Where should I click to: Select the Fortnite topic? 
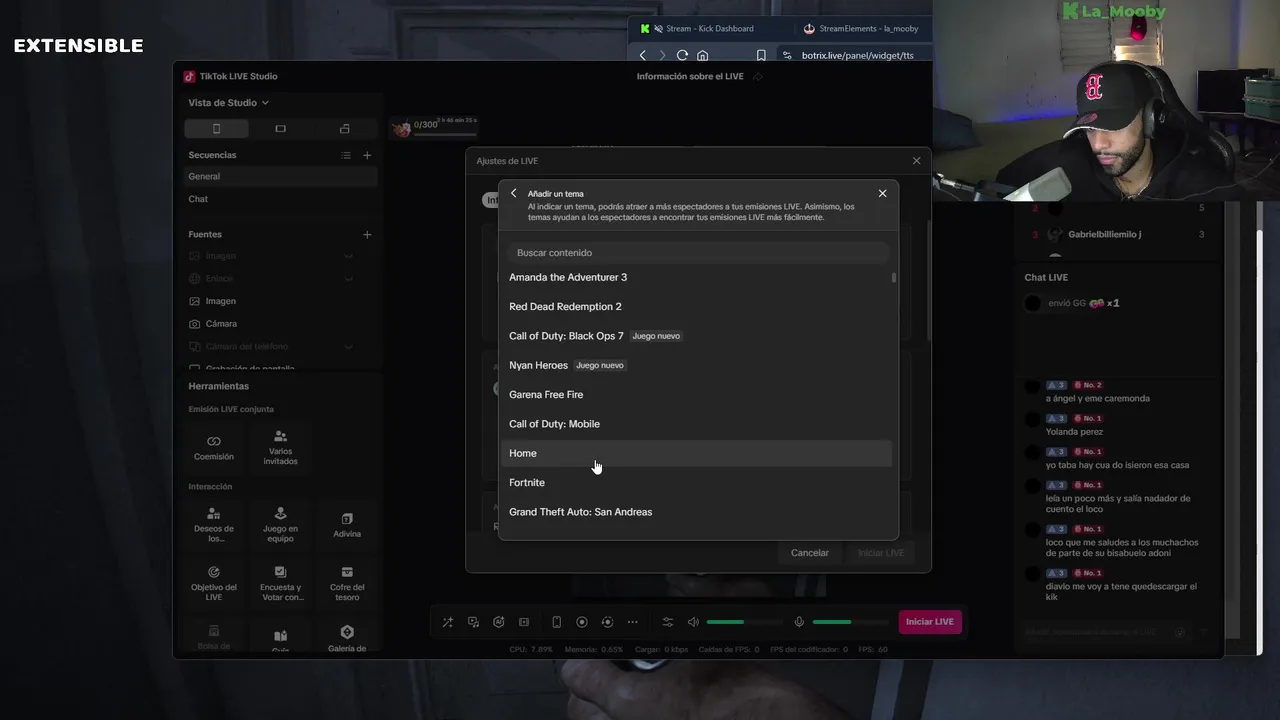pos(698,482)
